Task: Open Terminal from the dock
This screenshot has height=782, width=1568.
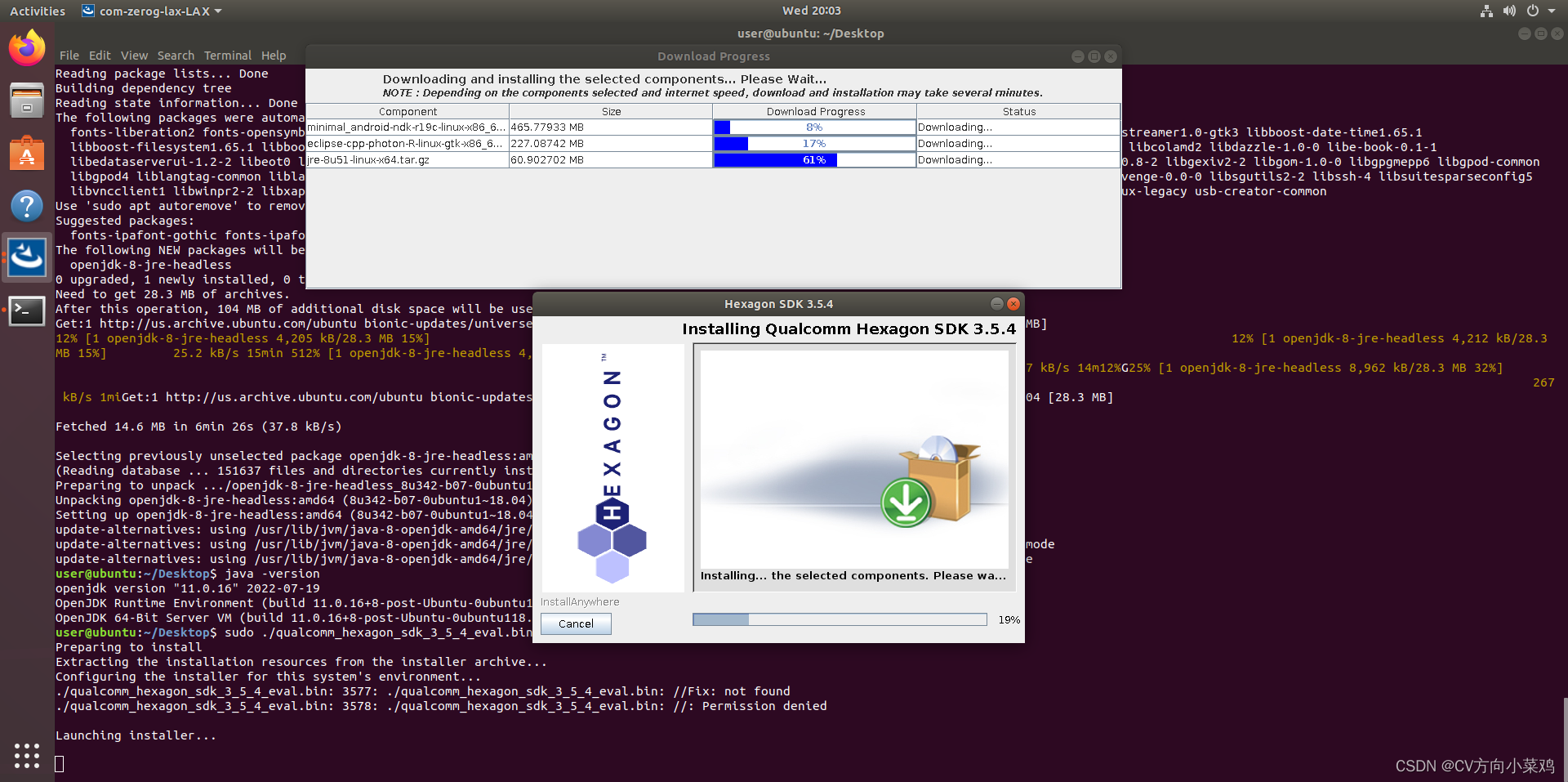Action: coord(27,311)
